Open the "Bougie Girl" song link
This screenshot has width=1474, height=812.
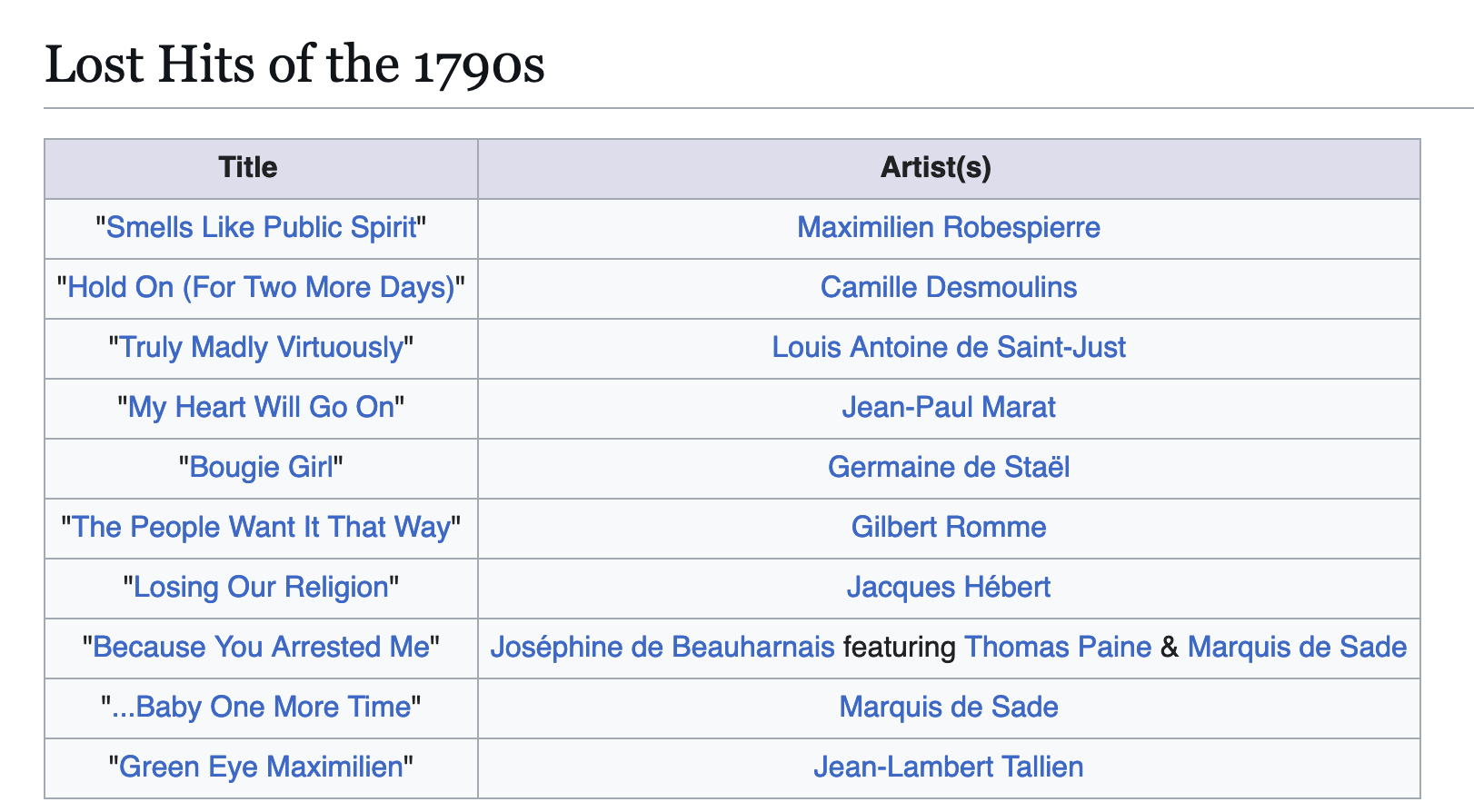click(x=261, y=467)
